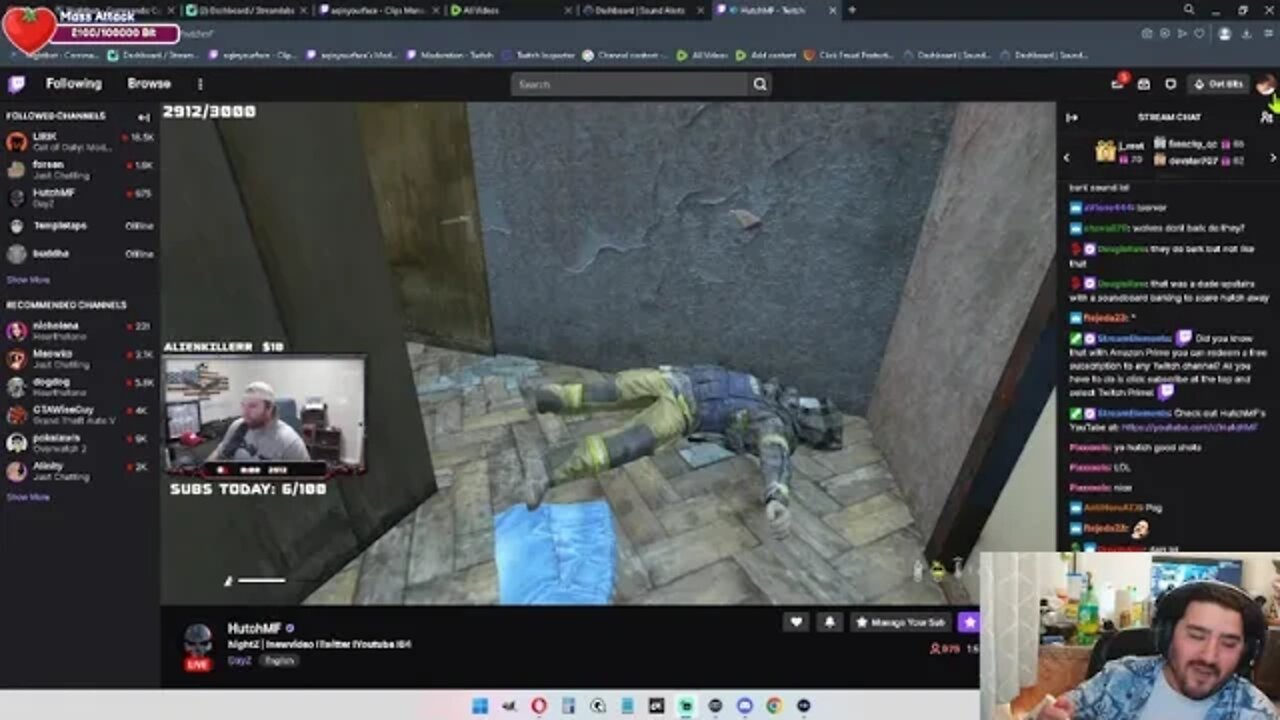Open the user avatar menu
Screen dimensions: 1280x720
click(1265, 84)
